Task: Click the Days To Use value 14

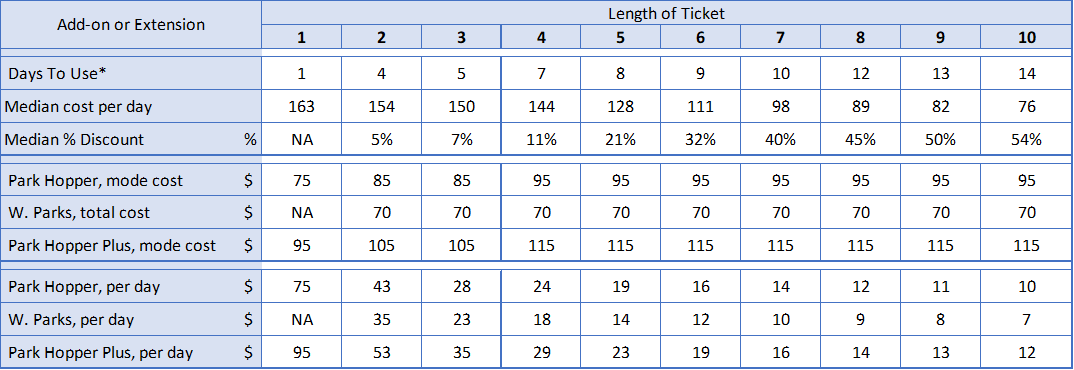Action: pyautogui.click(x=1027, y=73)
